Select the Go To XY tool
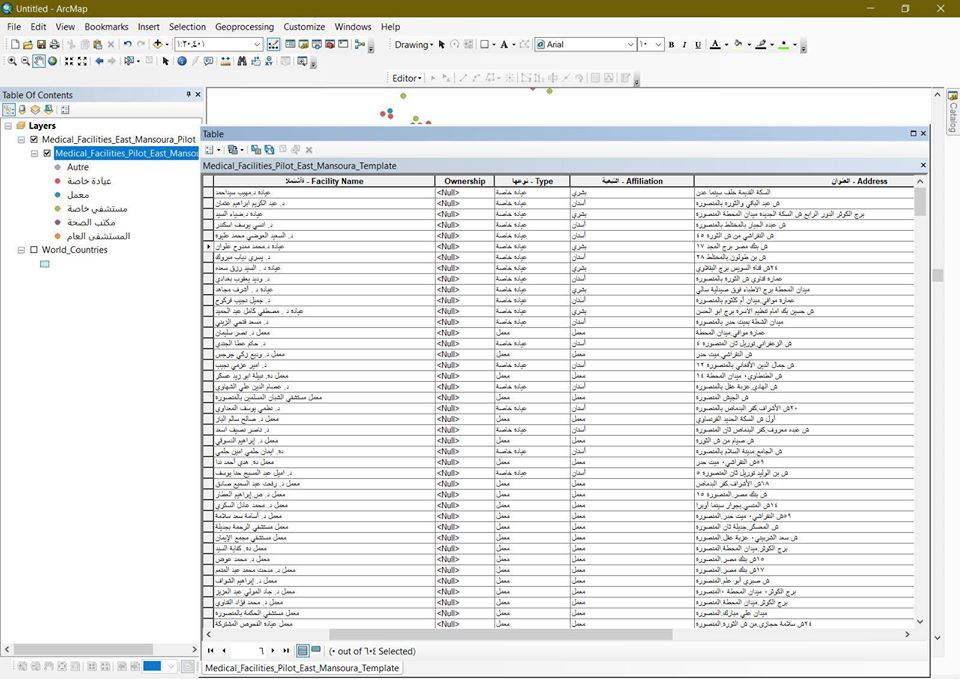Screen dimensions: 960x679 (269, 61)
